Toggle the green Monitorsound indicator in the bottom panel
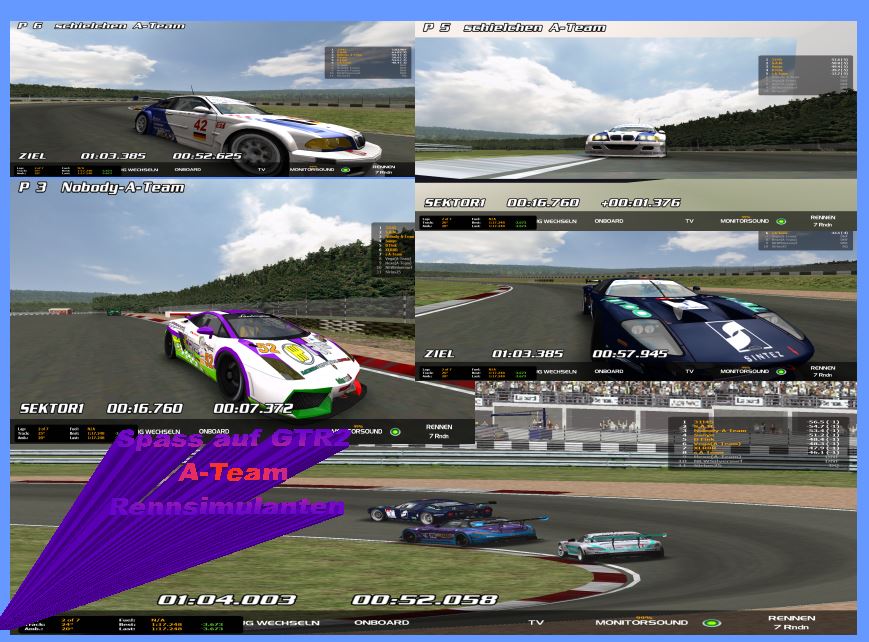 [x=711, y=623]
